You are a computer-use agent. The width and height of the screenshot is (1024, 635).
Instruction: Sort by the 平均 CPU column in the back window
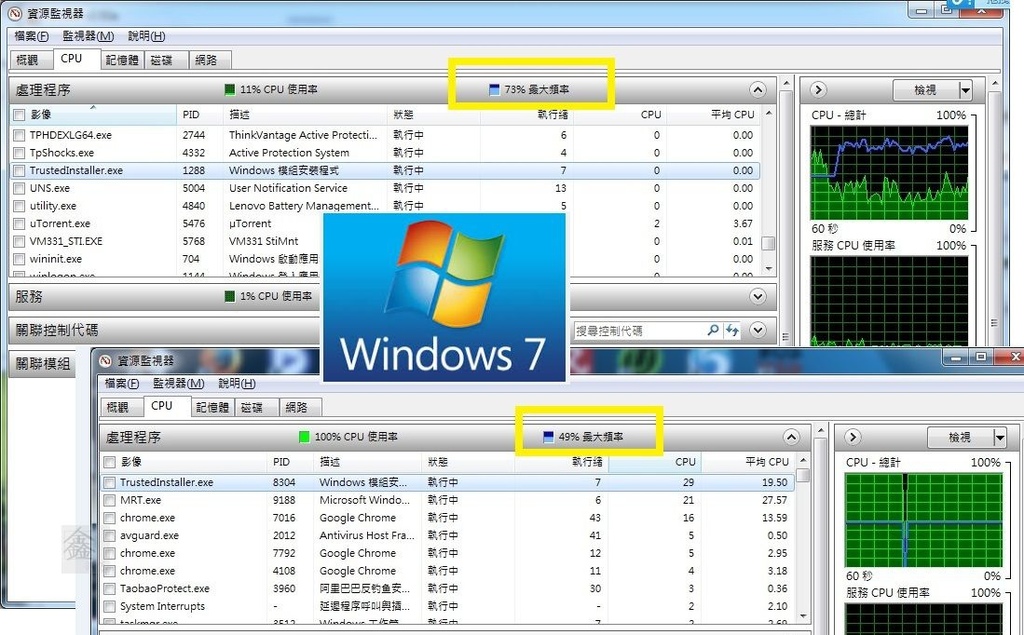(x=713, y=115)
